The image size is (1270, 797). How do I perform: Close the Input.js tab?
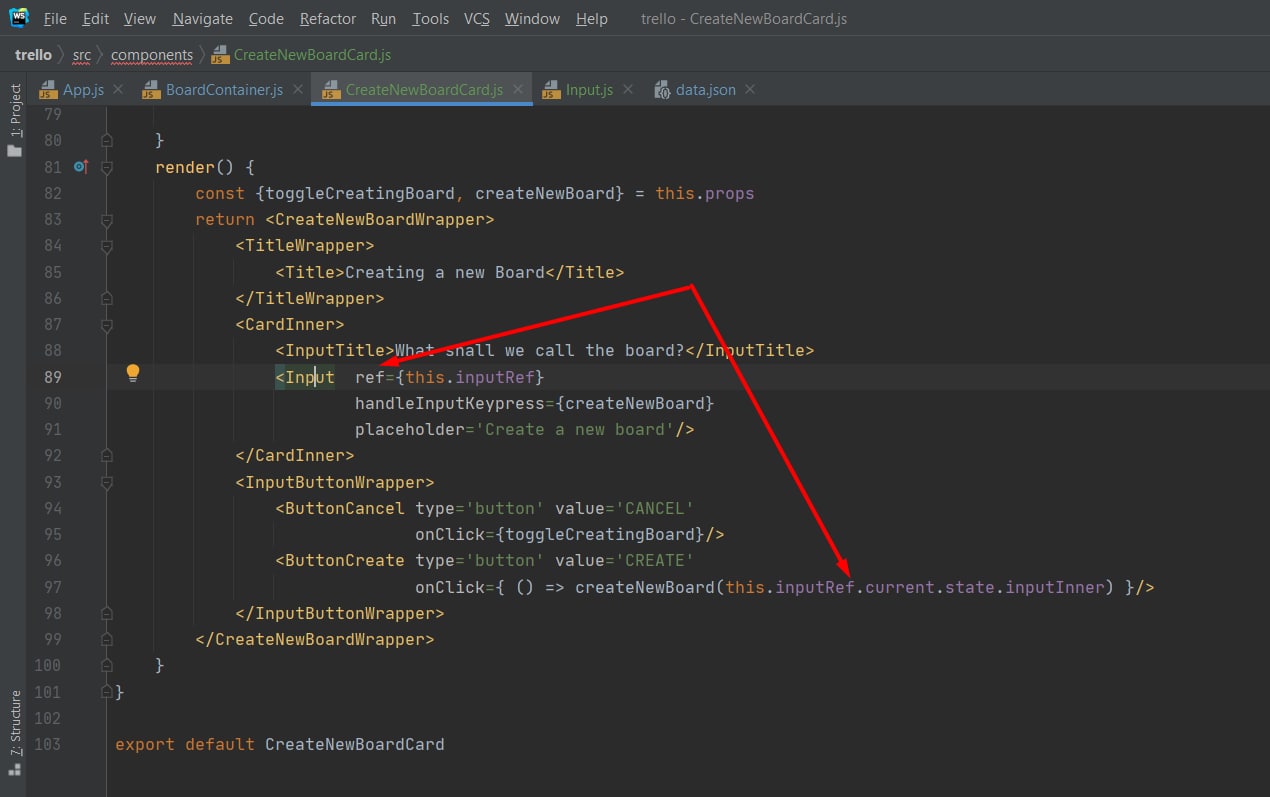[x=628, y=89]
